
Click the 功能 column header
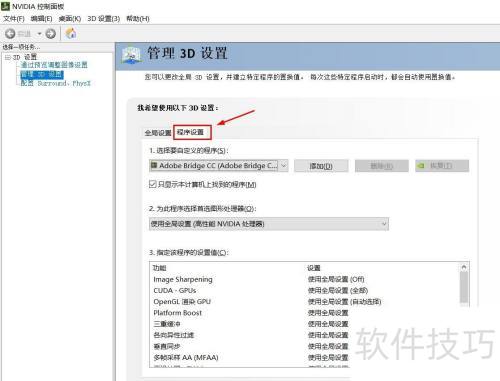pyautogui.click(x=159, y=268)
